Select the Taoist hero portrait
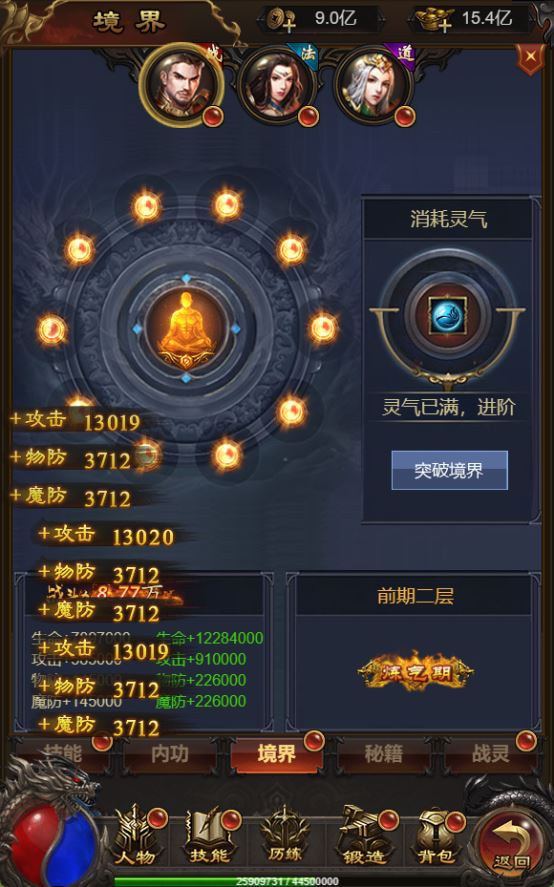554x887 pixels. pos(373,86)
